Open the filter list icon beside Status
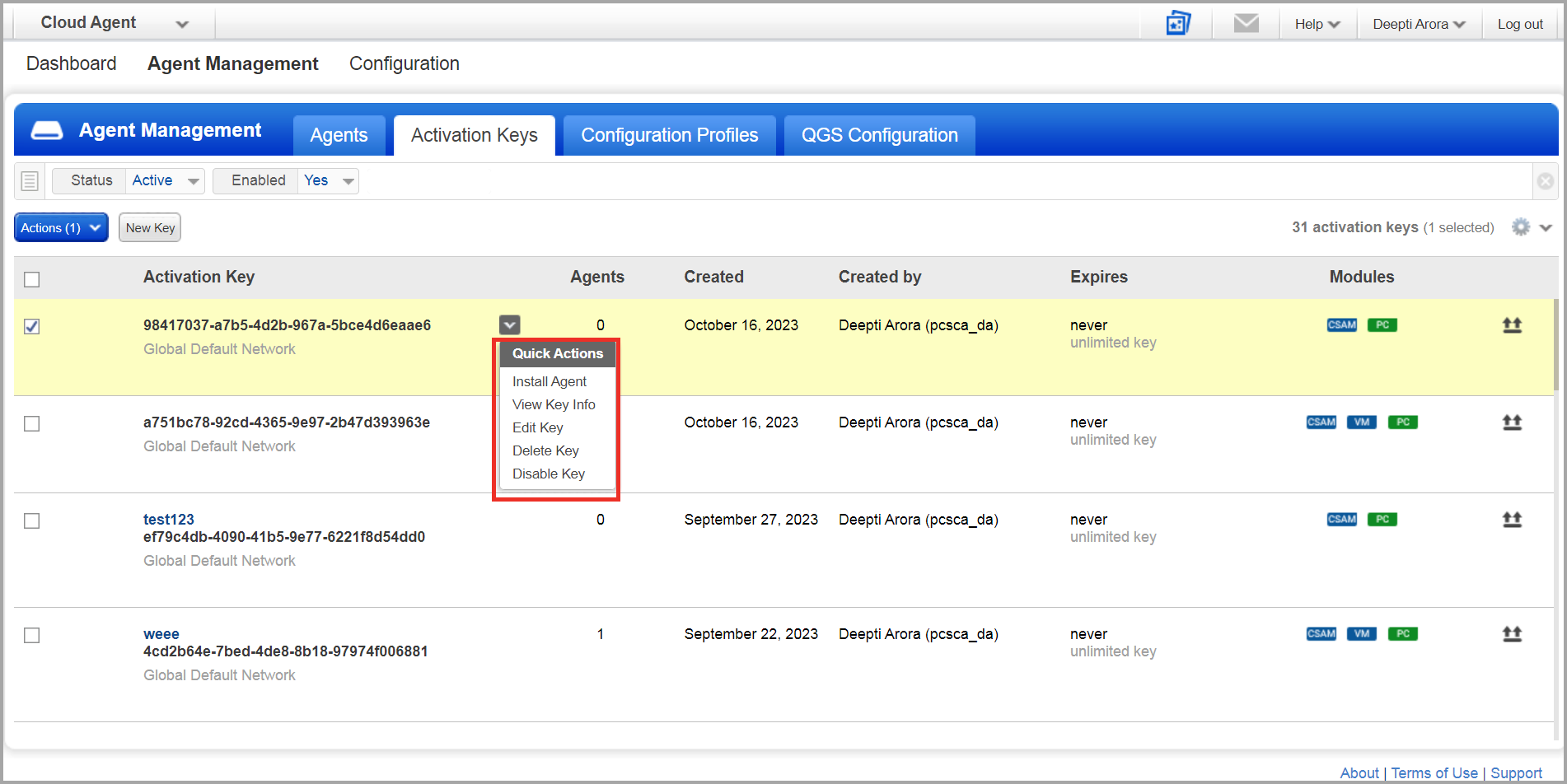The height and width of the screenshot is (784, 1567). [x=30, y=181]
